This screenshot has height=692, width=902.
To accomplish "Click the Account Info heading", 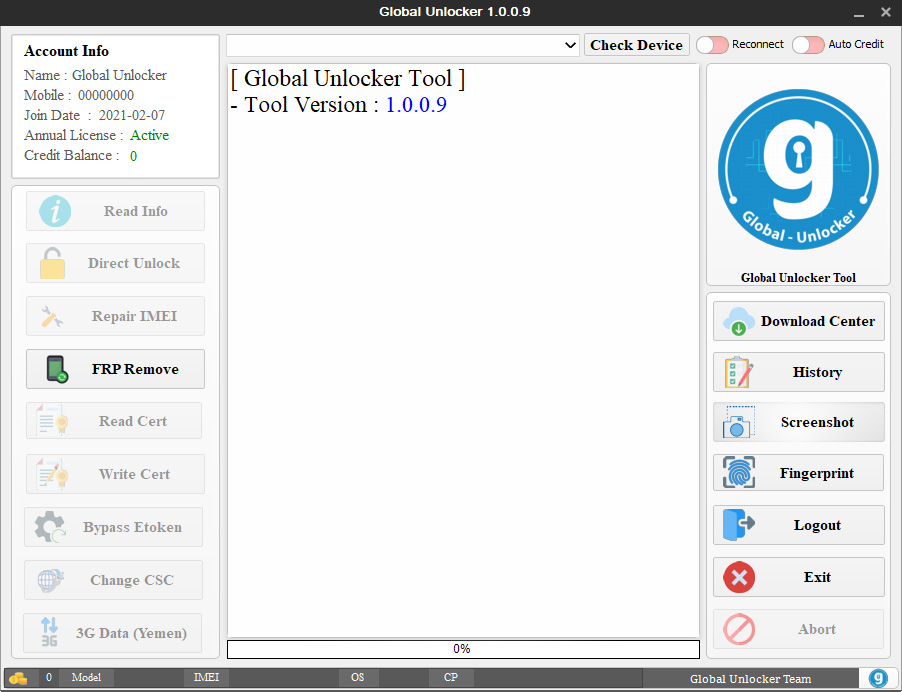I will pos(66,51).
